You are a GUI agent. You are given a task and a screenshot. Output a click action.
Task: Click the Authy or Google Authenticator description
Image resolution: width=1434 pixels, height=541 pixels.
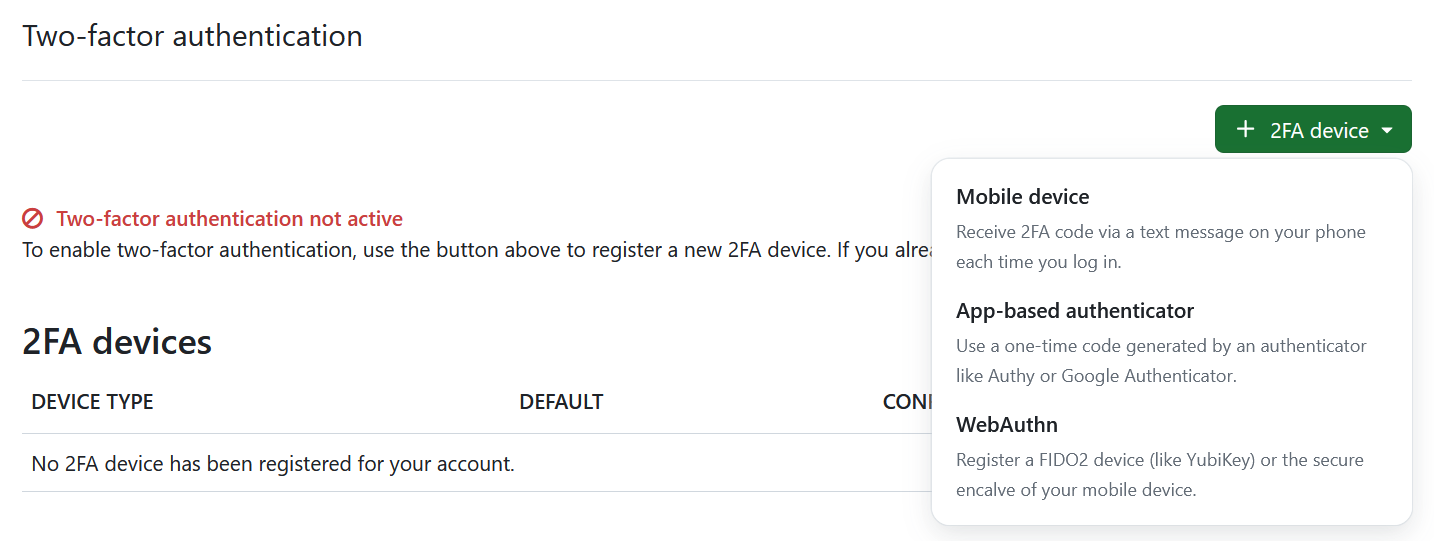[1096, 376]
